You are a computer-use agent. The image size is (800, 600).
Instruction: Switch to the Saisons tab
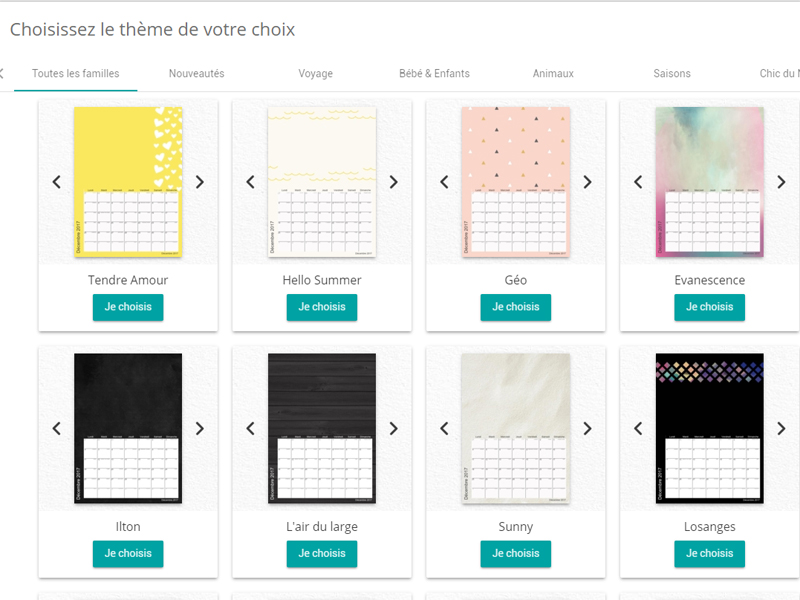point(672,73)
